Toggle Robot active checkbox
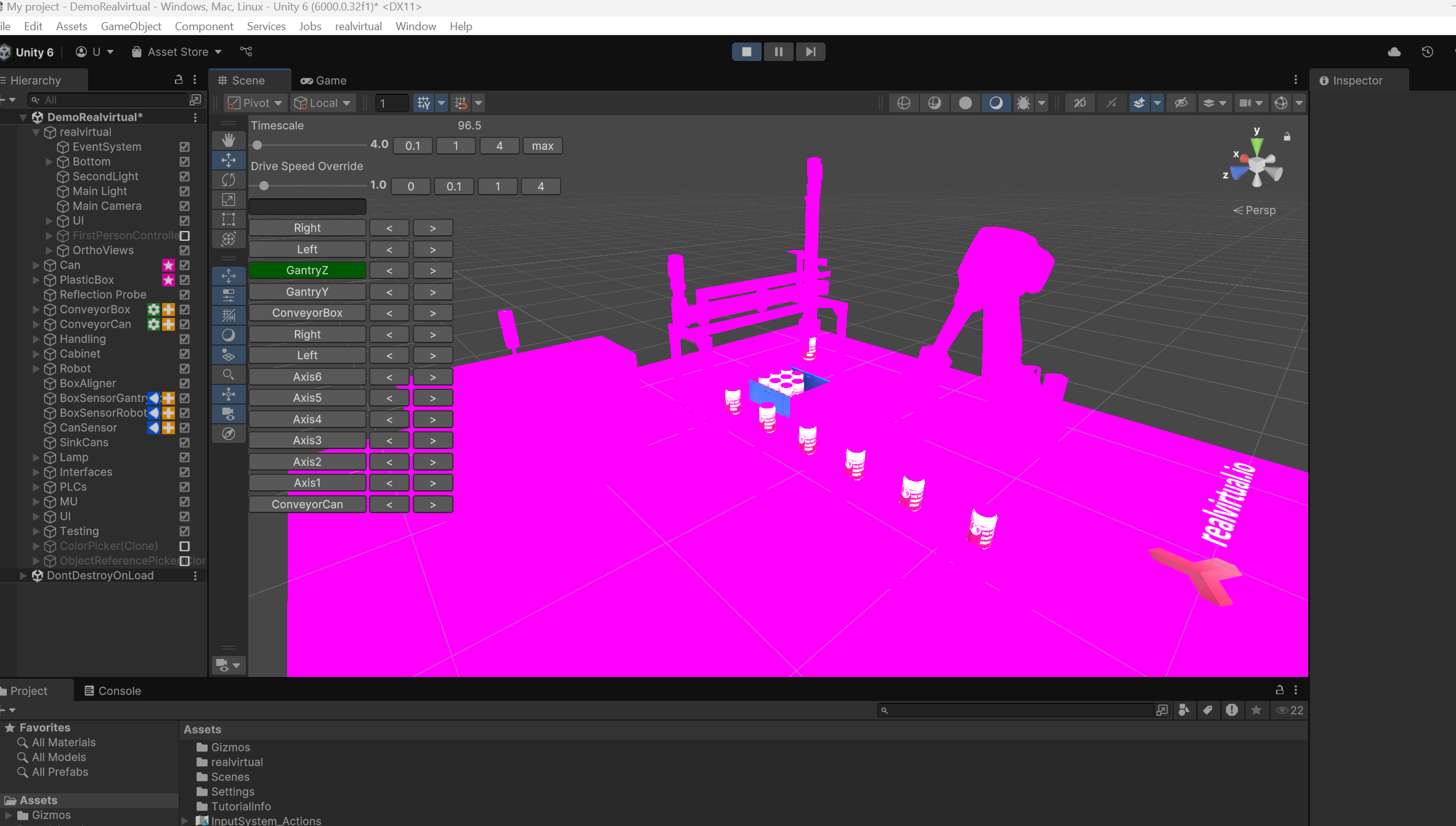The height and width of the screenshot is (826, 1456). [184, 368]
